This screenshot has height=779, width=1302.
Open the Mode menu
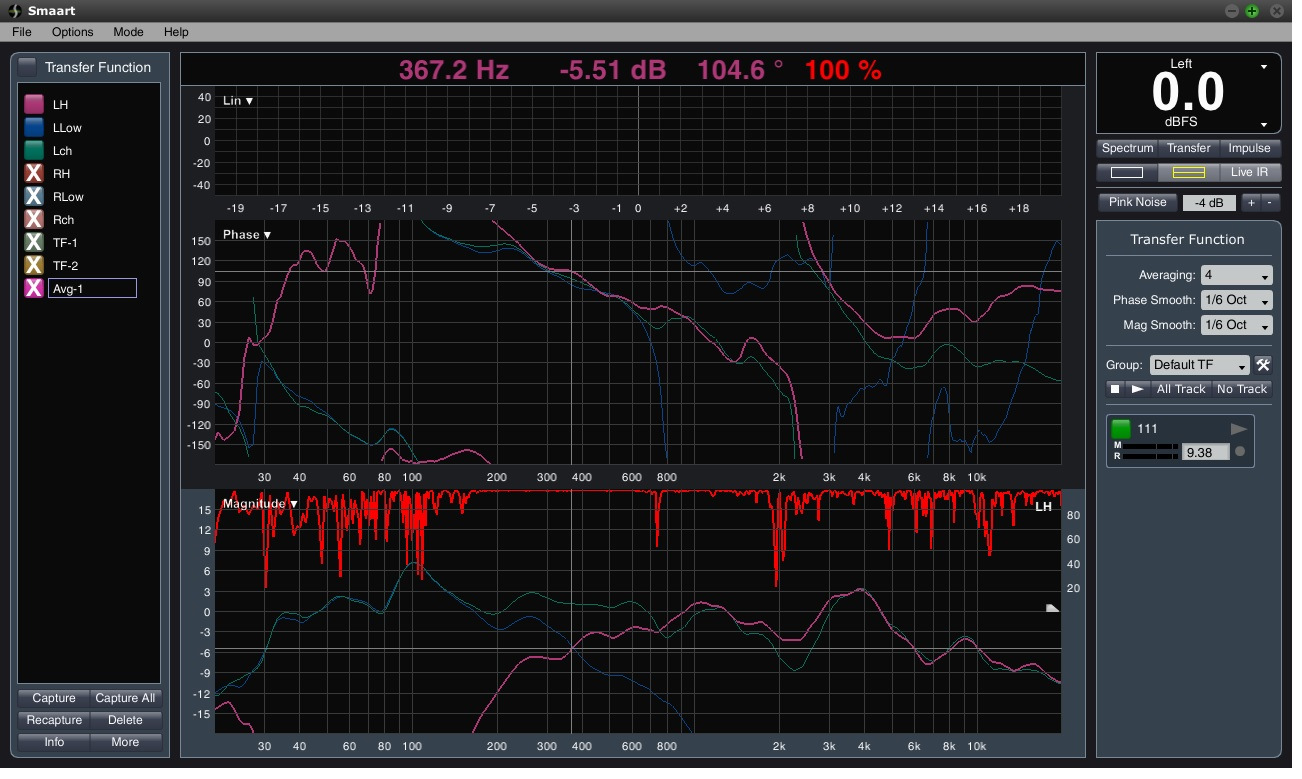pyautogui.click(x=128, y=32)
